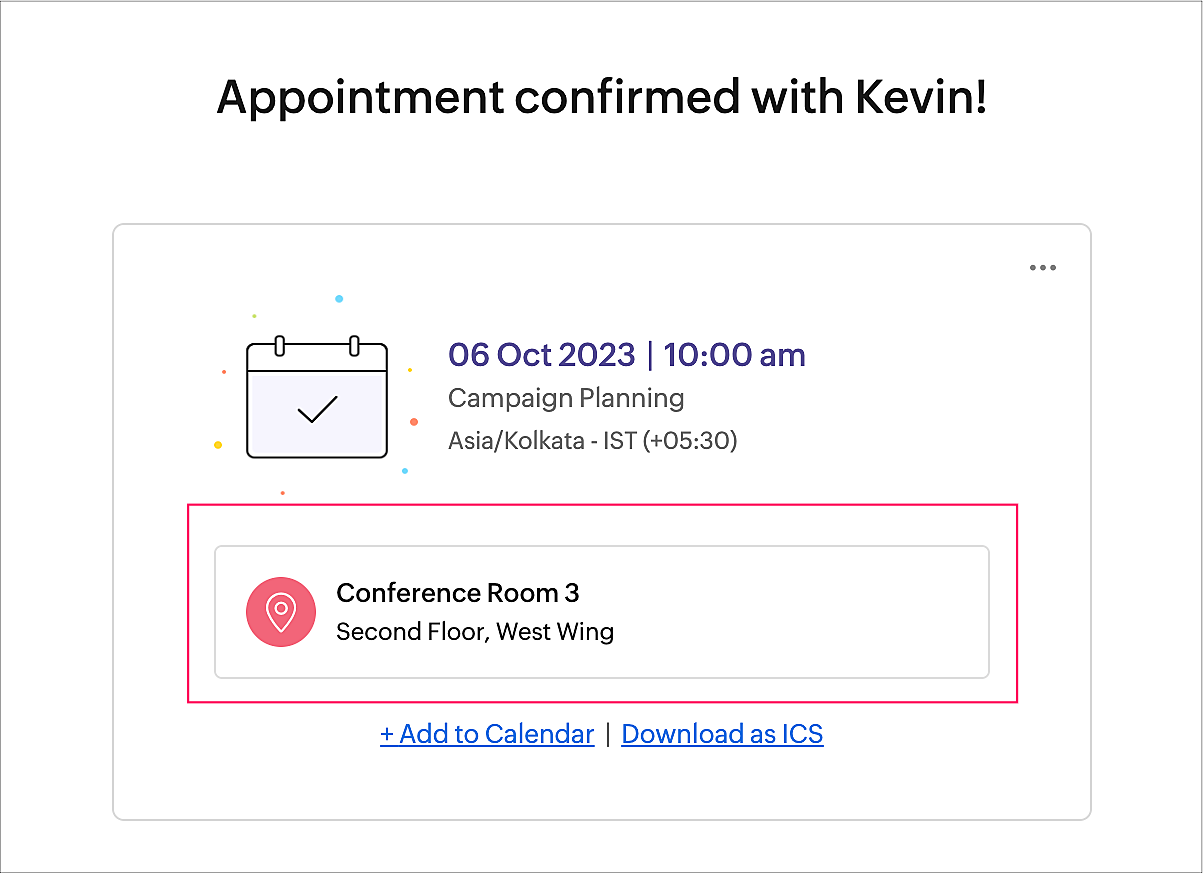
Task: Select the "06 Oct 2023" appointment date
Action: [541, 355]
